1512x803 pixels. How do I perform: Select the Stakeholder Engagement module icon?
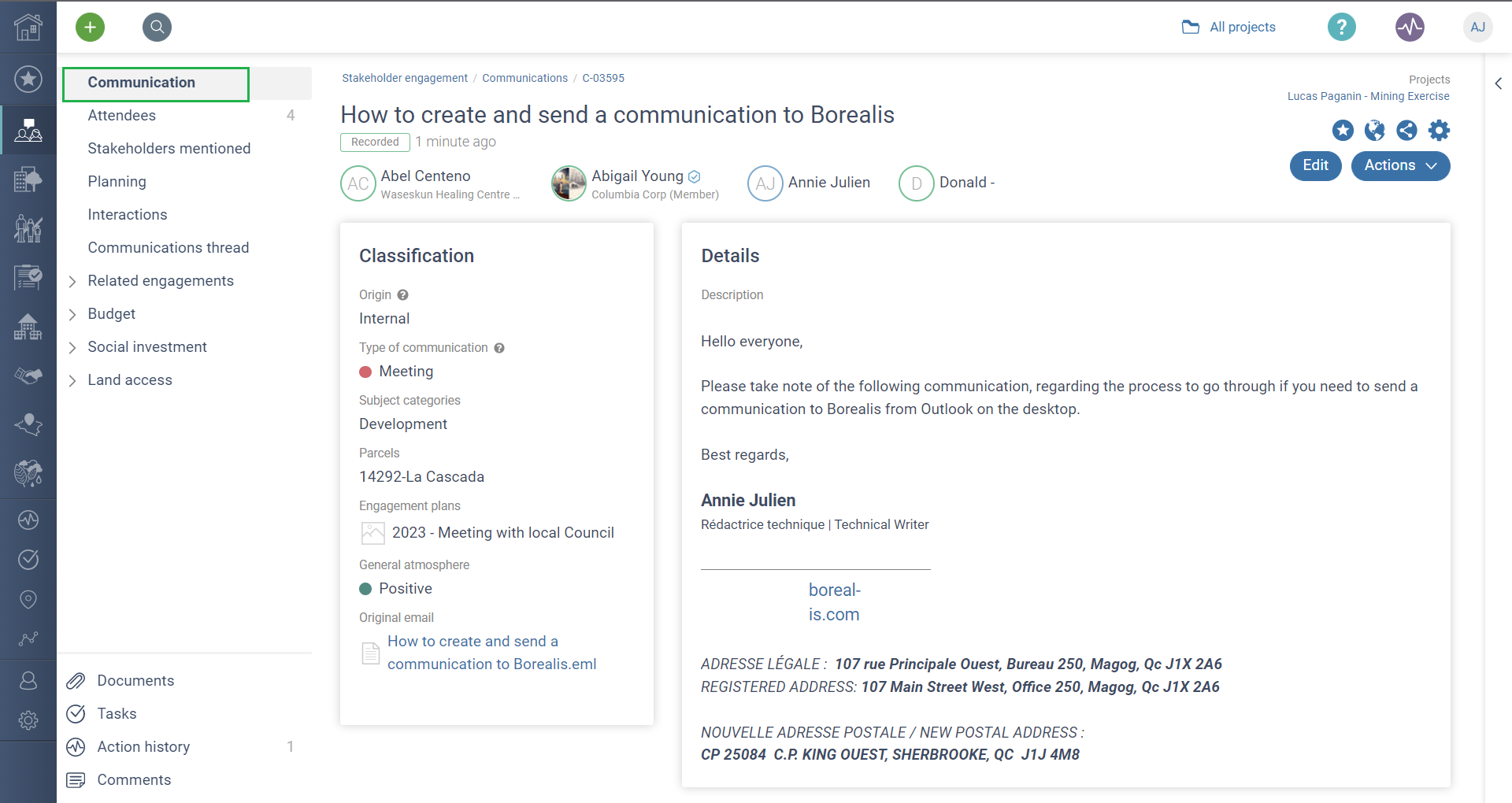(28, 130)
